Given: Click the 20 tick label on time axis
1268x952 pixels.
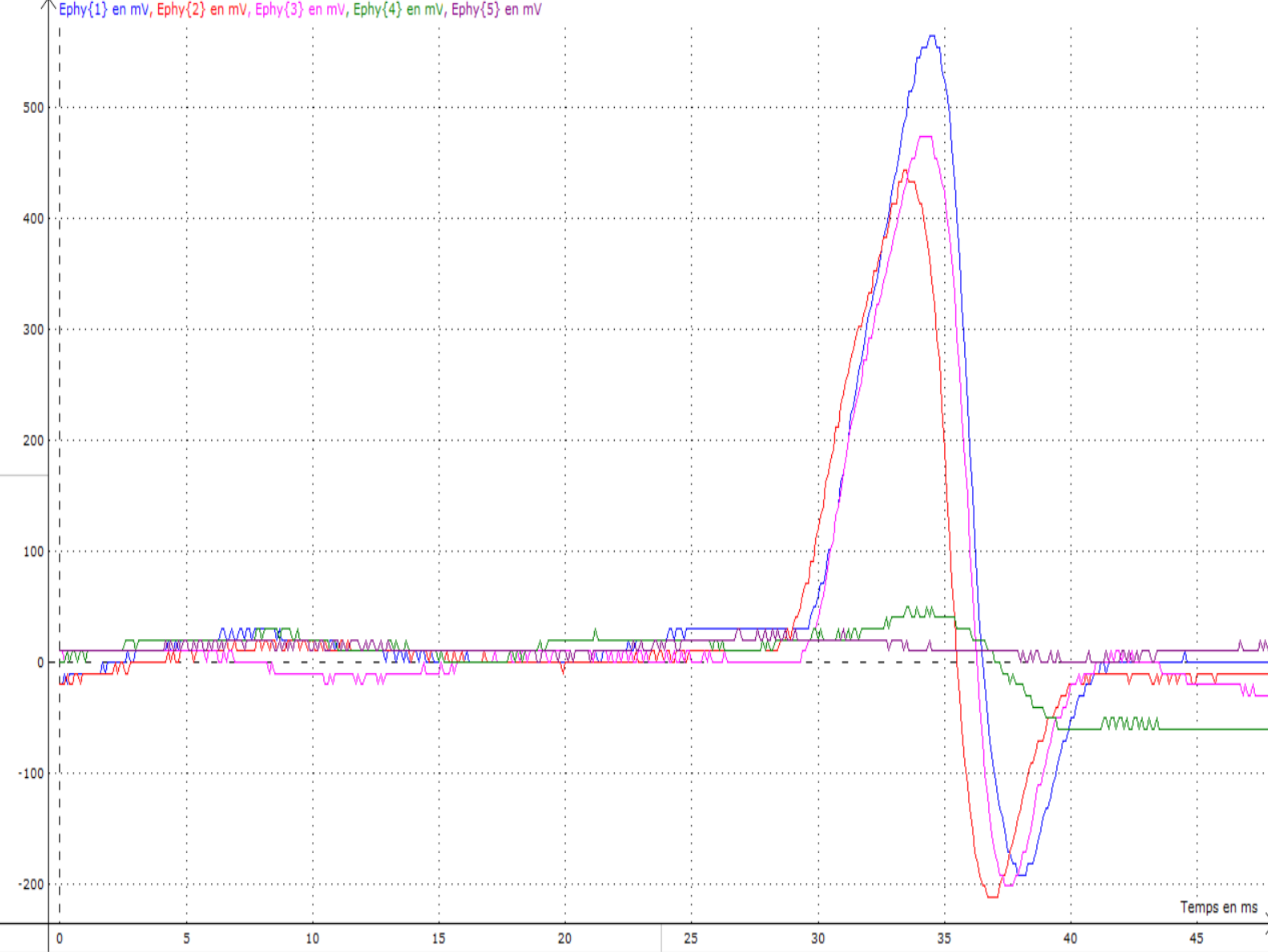Looking at the screenshot, I should (x=565, y=939).
